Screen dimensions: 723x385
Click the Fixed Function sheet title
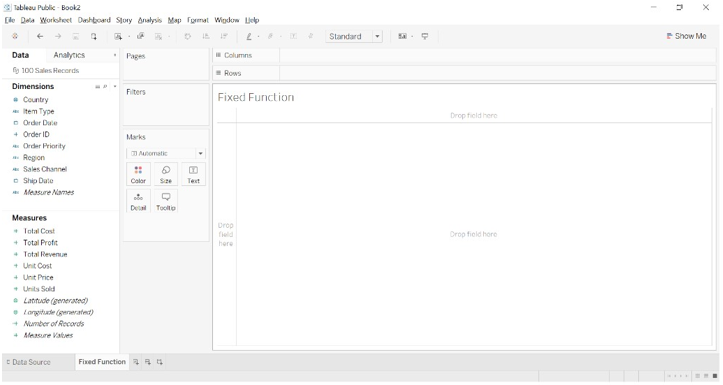(256, 97)
